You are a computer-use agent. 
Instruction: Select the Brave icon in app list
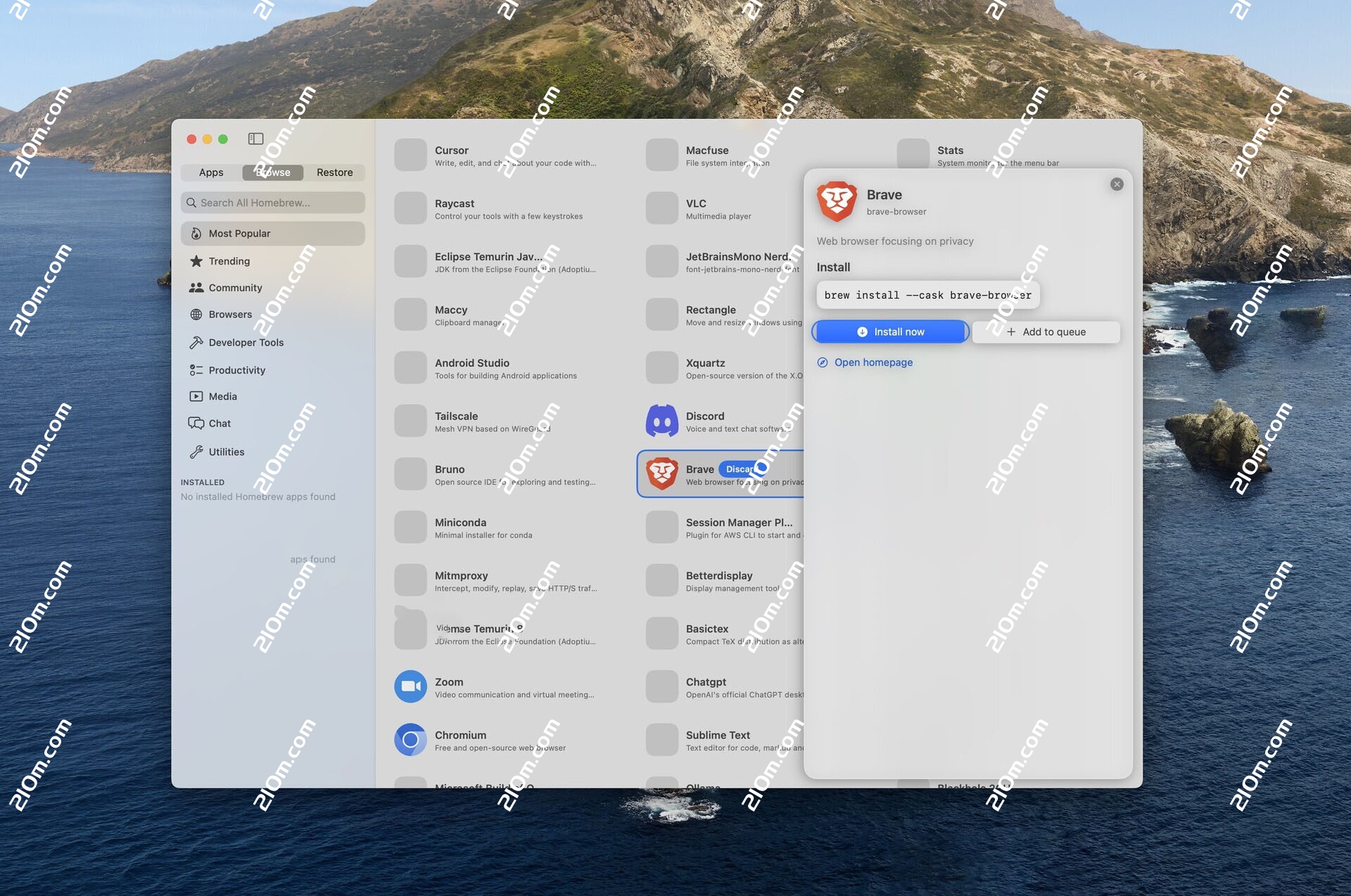pos(662,474)
